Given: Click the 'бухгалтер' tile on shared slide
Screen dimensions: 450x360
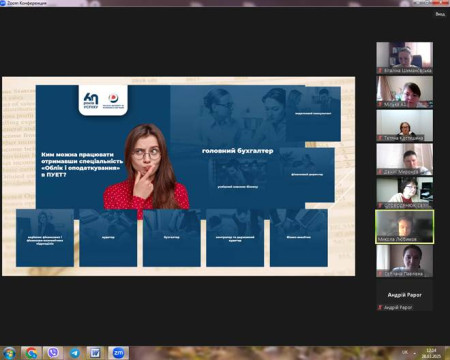Looking at the screenshot, I should tap(172, 238).
